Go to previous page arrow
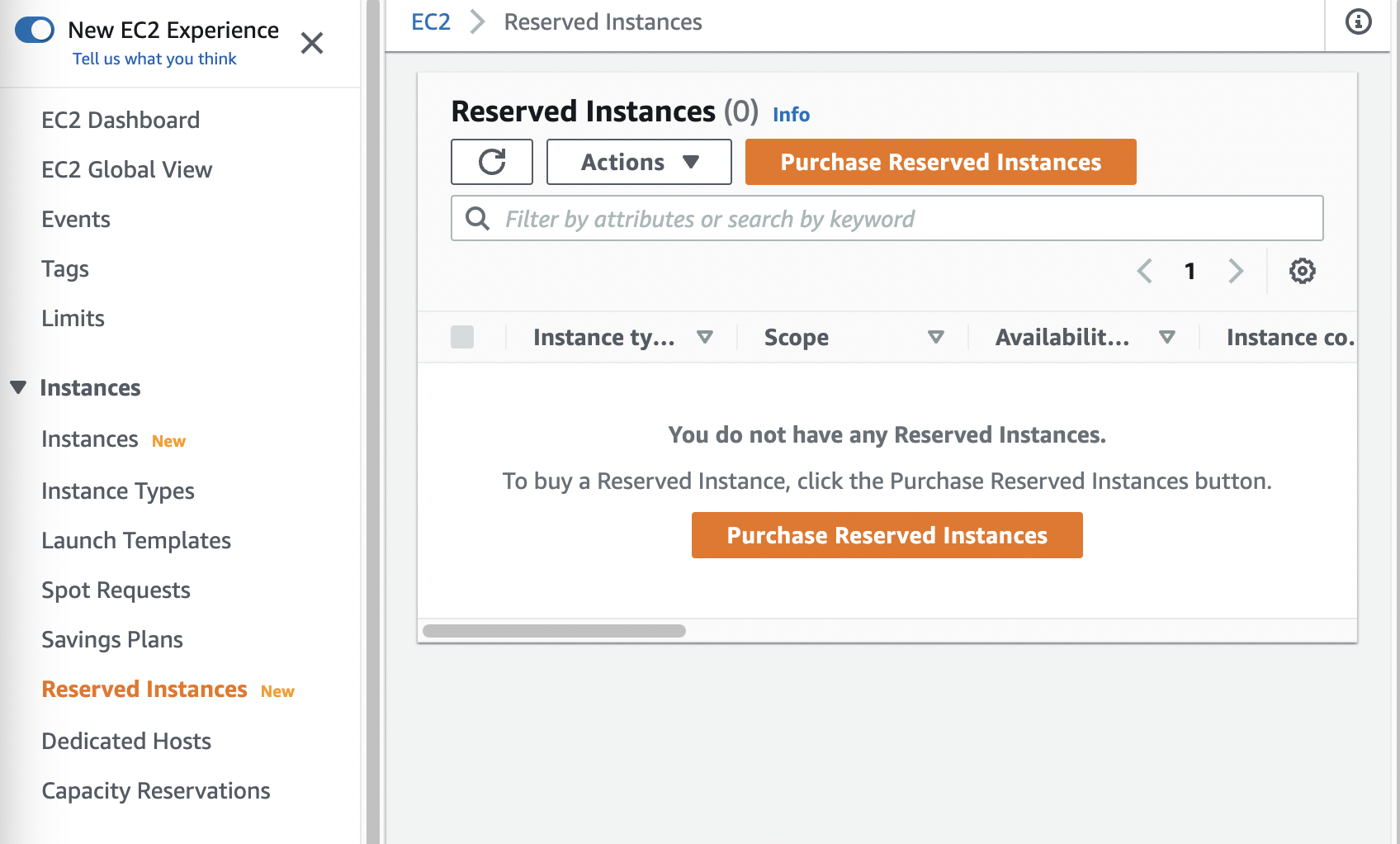The image size is (1400, 844). 1145,271
